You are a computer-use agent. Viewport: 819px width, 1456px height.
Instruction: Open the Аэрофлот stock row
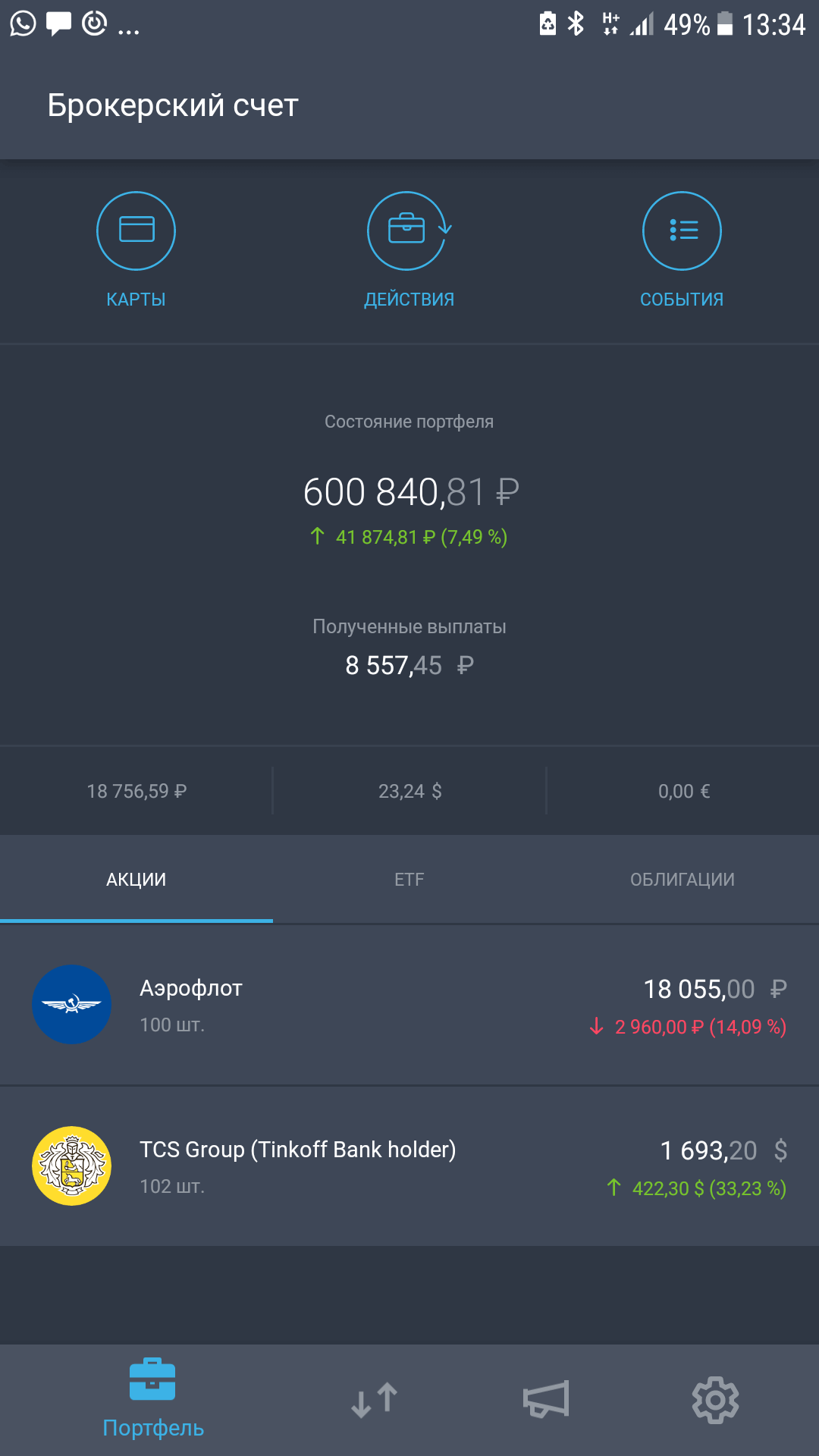[409, 1006]
